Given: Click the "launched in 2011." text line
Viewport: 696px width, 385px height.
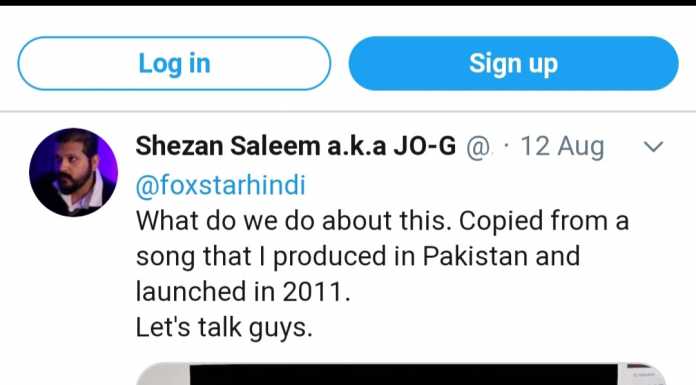Looking at the screenshot, I should 243,292.
